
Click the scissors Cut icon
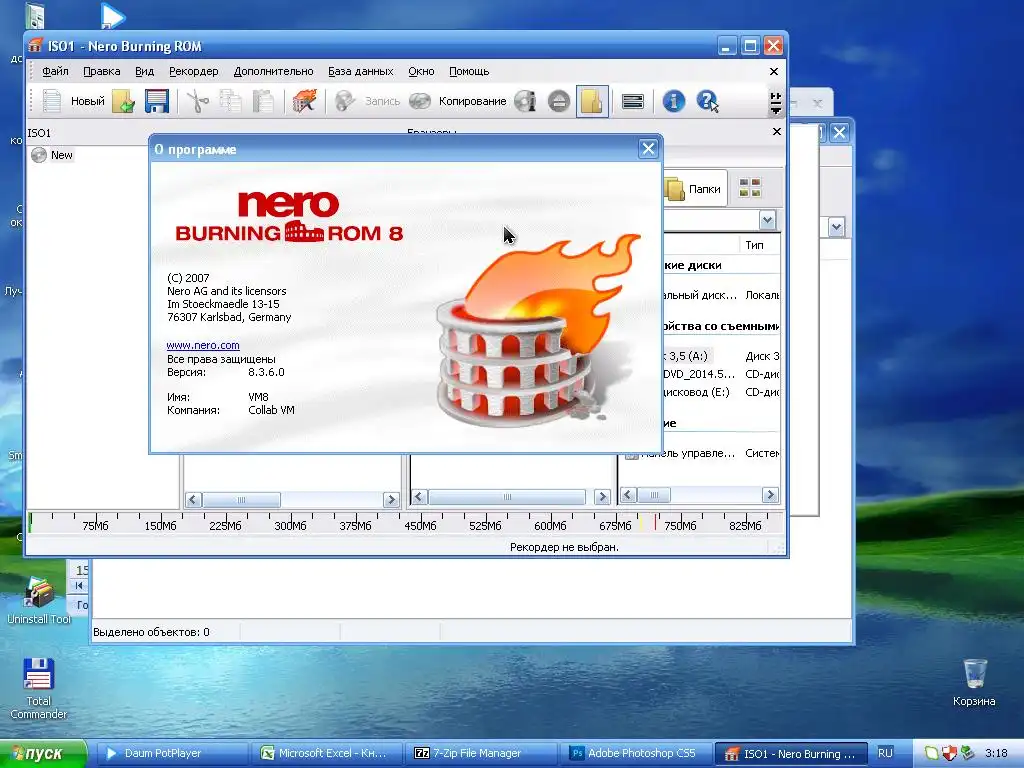(x=197, y=101)
